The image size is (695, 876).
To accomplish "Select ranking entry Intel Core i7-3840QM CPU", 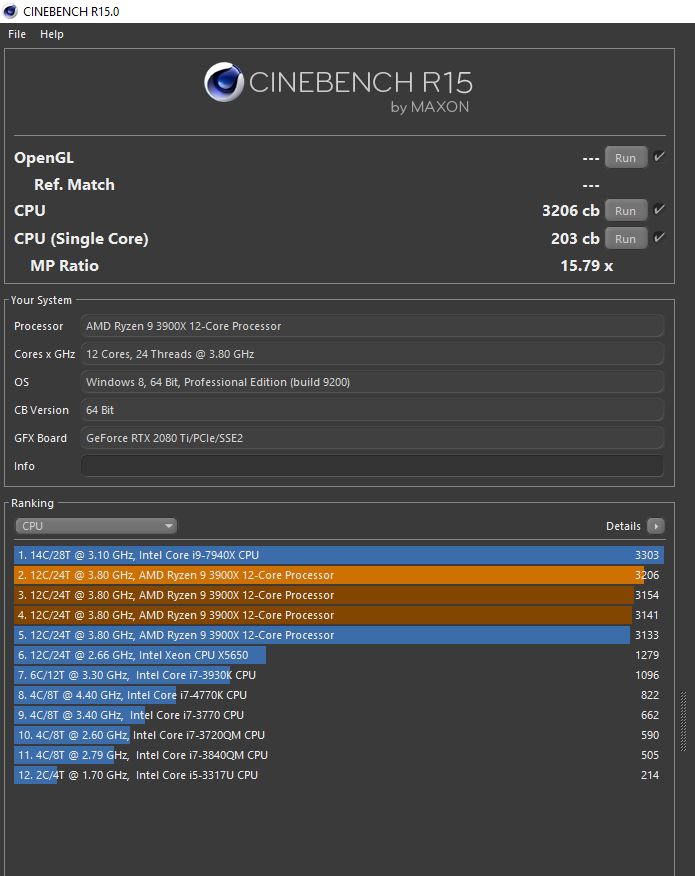I will tap(339, 755).
